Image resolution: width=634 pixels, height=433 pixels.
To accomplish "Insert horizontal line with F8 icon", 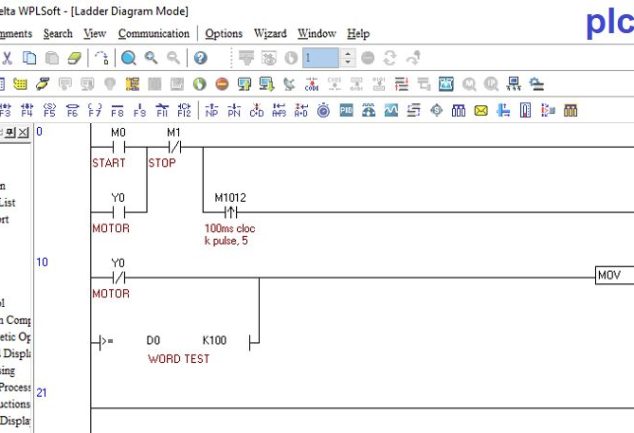I will coord(117,110).
